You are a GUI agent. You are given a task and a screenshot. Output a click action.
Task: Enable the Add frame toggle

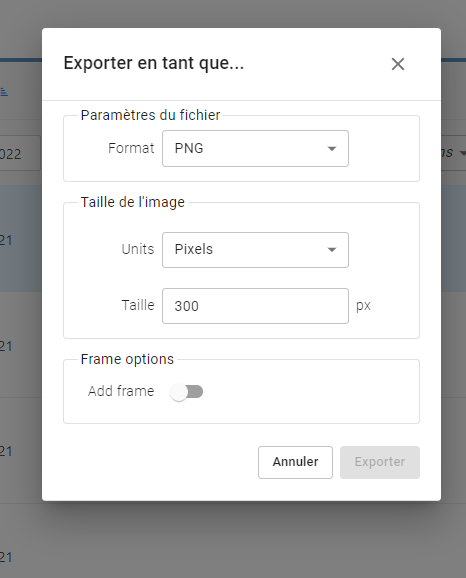pos(187,391)
